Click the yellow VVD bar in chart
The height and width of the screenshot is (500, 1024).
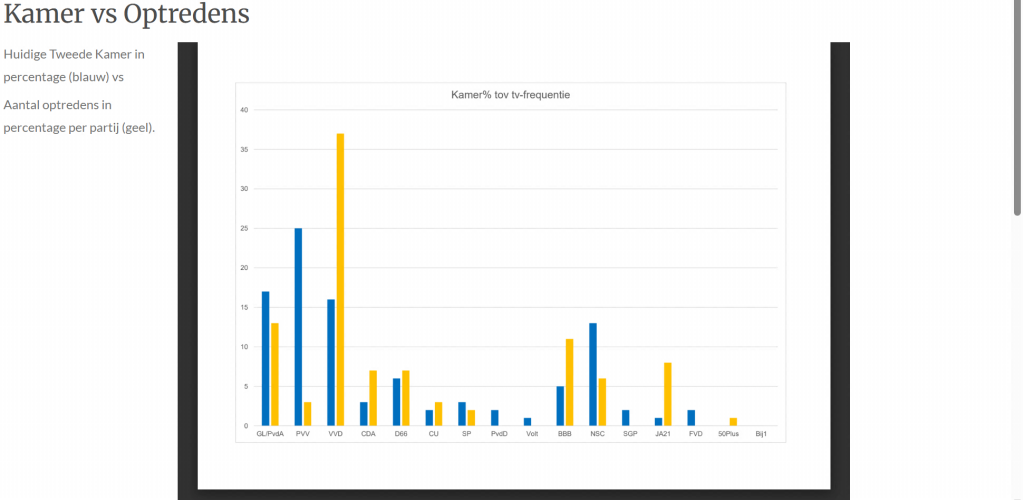(x=340, y=280)
